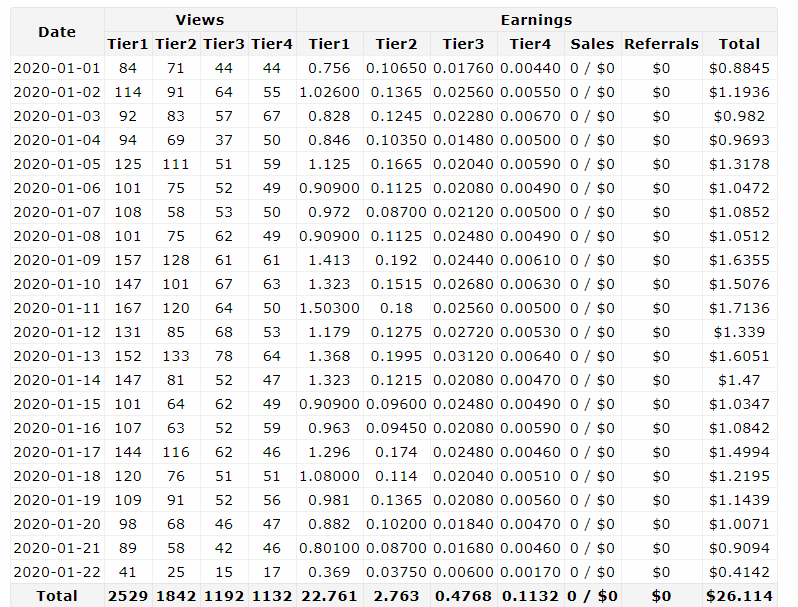The height and width of the screenshot is (607, 798).
Task: Select the 2020-01-22 date cell
Action: coord(57,572)
